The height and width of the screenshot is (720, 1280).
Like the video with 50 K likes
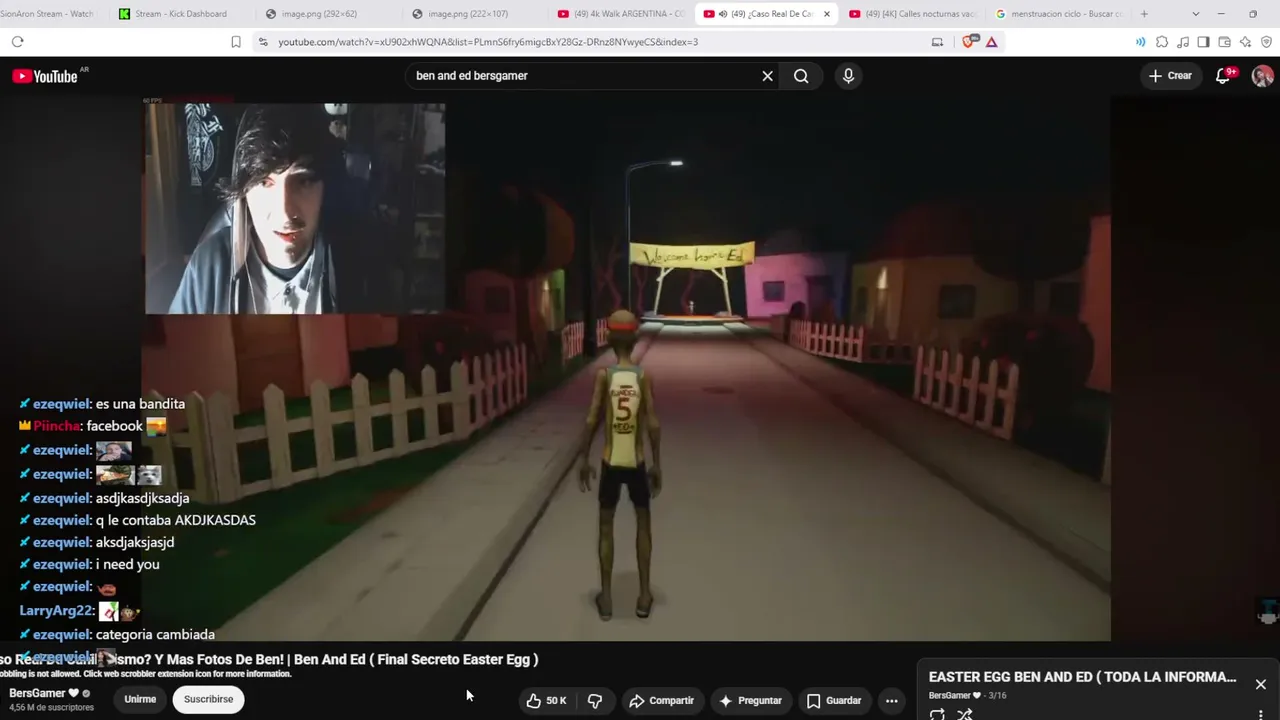pyautogui.click(x=547, y=701)
